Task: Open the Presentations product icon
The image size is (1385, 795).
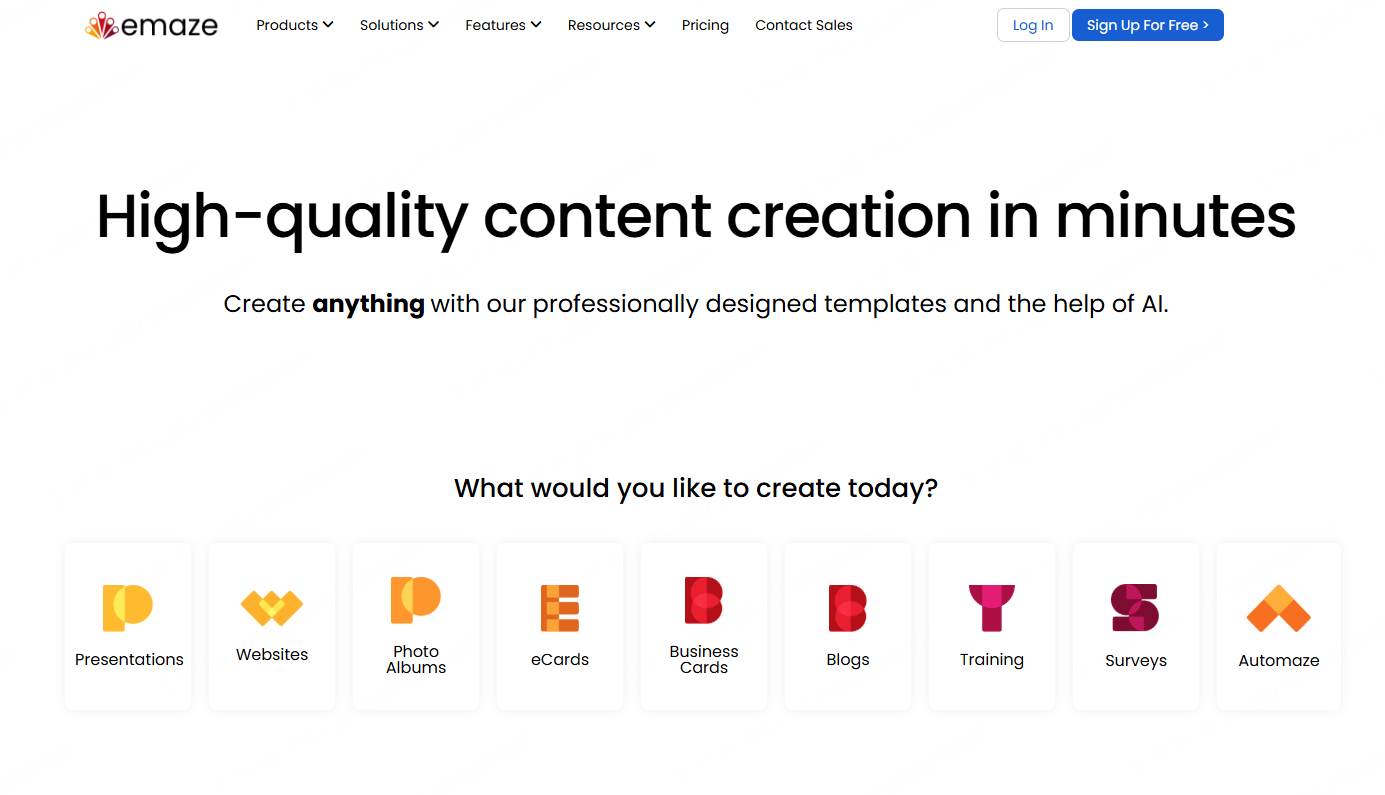Action: pos(128,607)
